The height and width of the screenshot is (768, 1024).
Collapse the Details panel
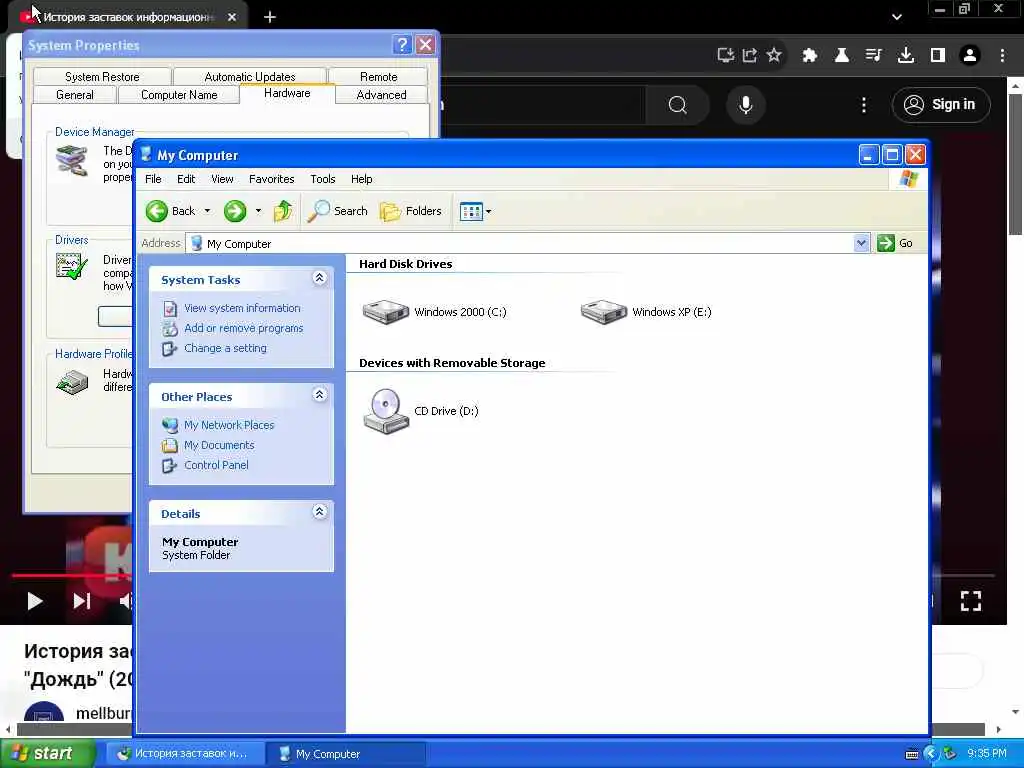coord(319,511)
